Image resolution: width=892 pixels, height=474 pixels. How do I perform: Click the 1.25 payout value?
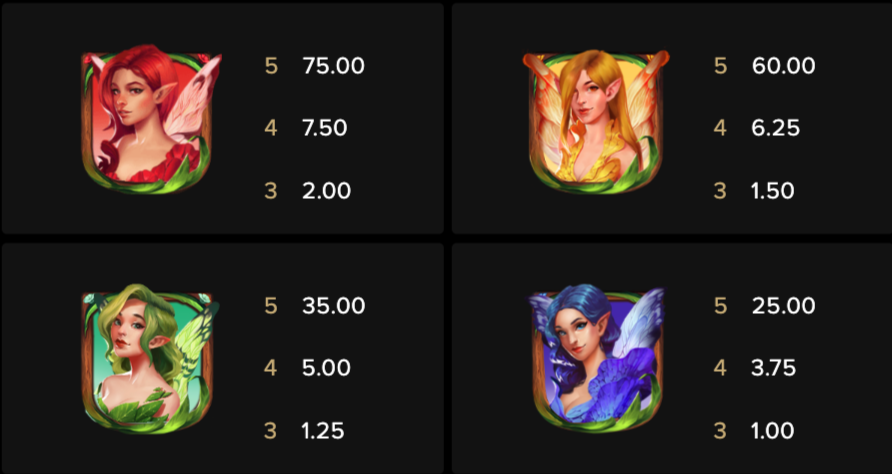323,431
